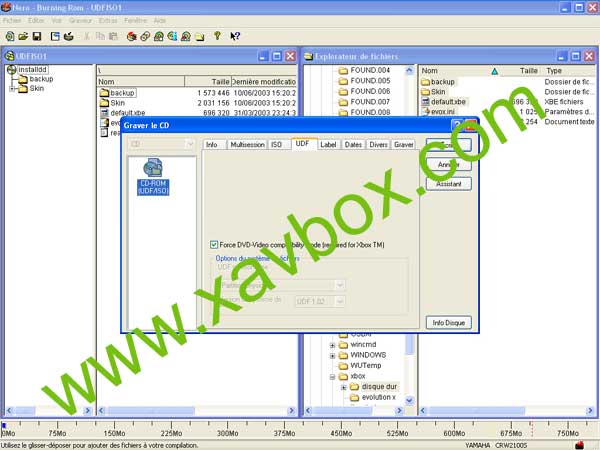Select the FOUND.007 folder
The image size is (600, 450).
[370, 102]
